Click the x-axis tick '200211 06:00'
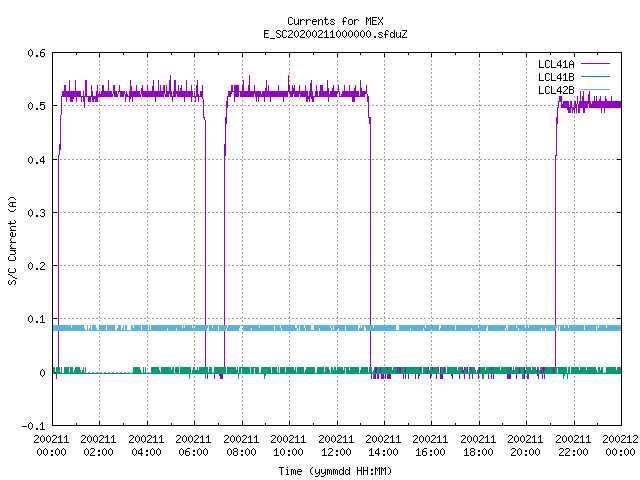 coord(193,446)
